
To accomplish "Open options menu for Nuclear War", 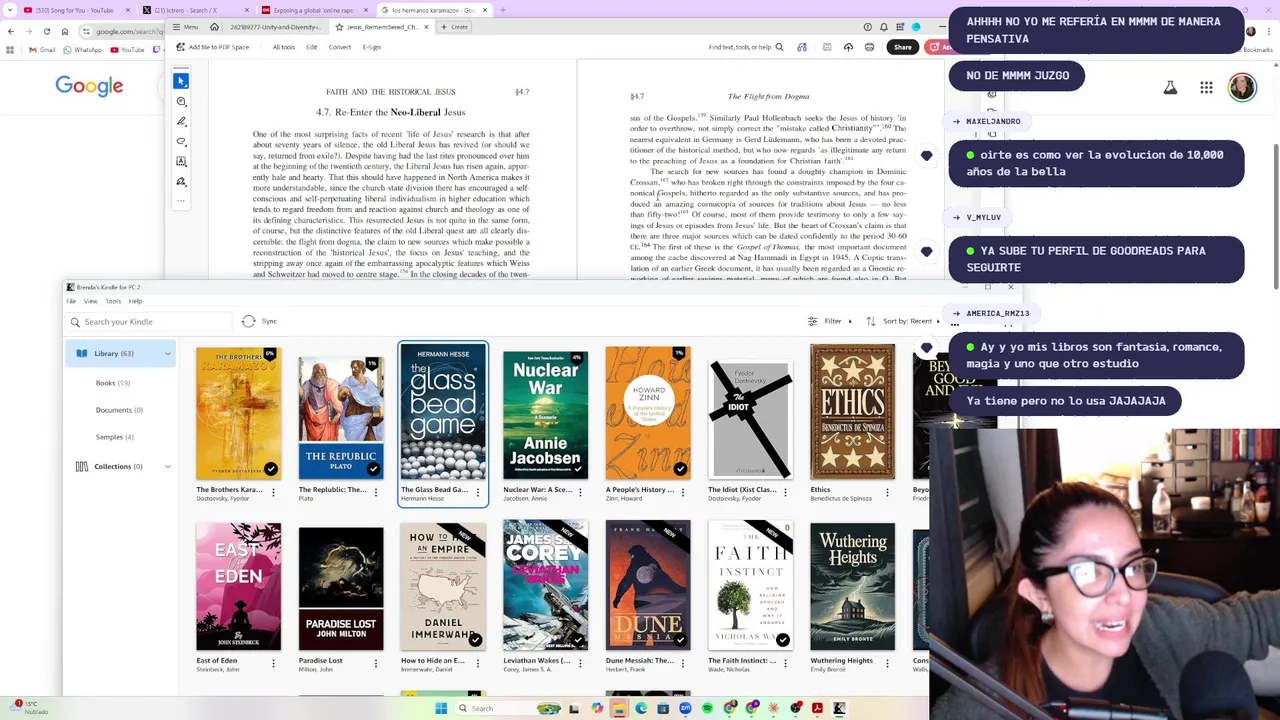I will 580,492.
